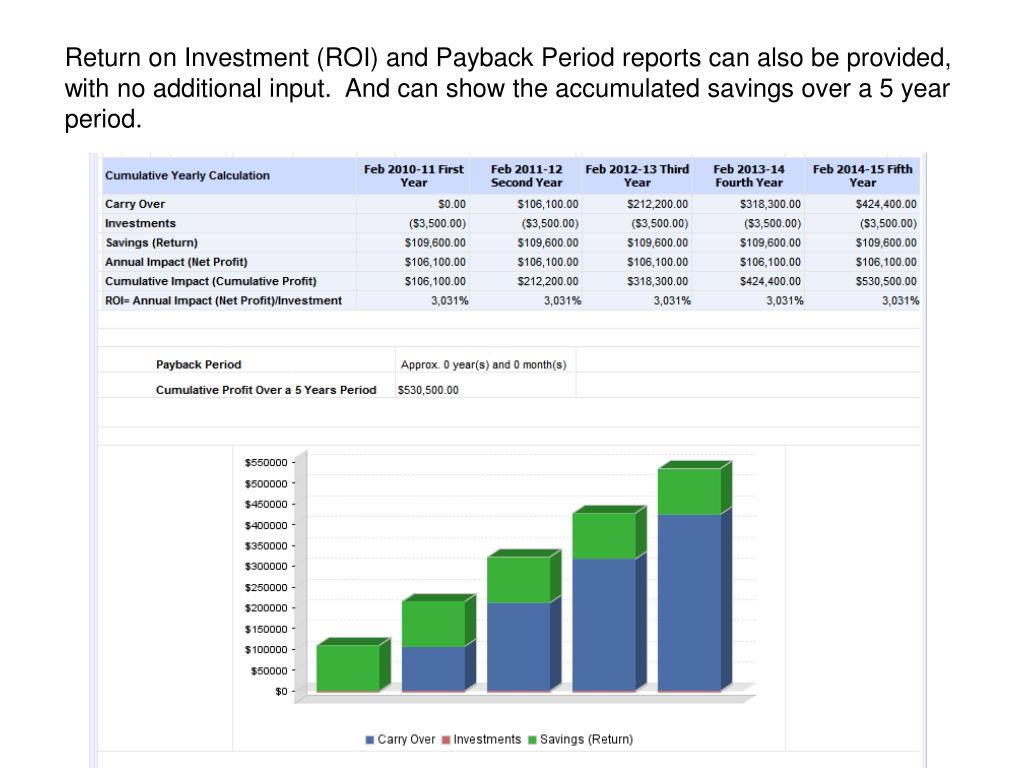Select the $0.00 Carry Over cell
This screenshot has width=1024, height=768.
(452, 204)
